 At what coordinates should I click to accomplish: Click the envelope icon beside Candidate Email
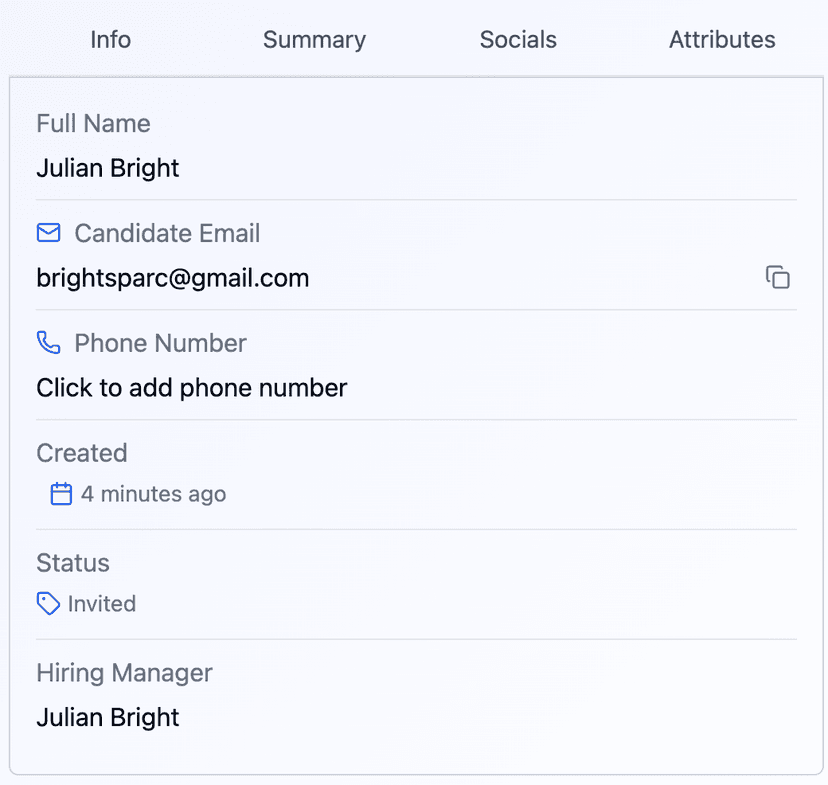(x=48, y=233)
